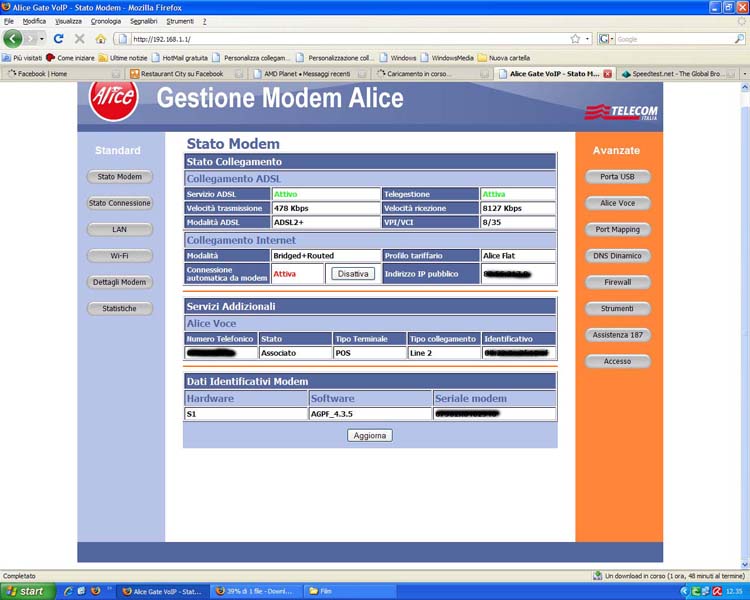Open the Strumenti advanced button
Viewport: 750px width, 600px height.
(618, 309)
